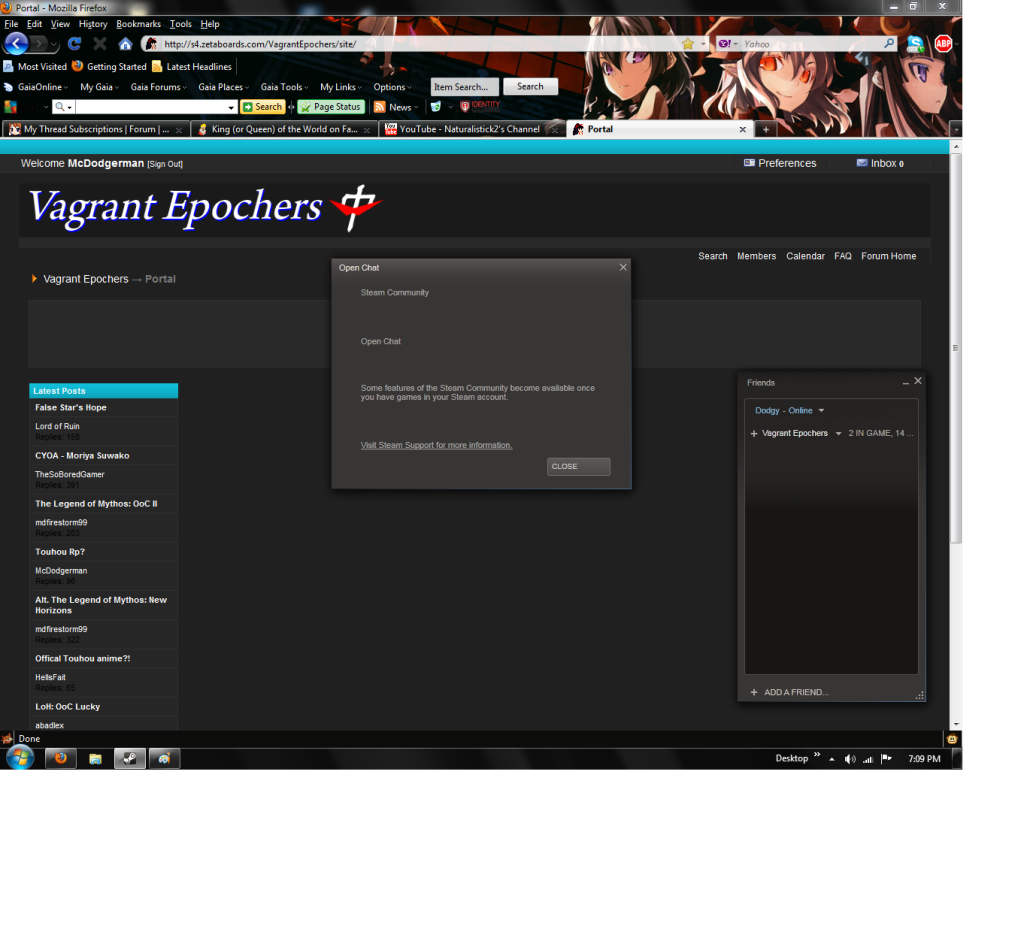This screenshot has width=1024, height=950.
Task: Expand the Dodgy - Online status dropdown
Action: tap(821, 411)
